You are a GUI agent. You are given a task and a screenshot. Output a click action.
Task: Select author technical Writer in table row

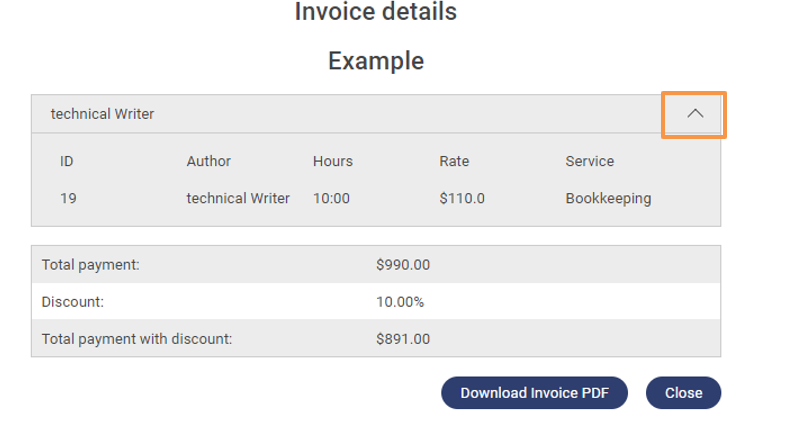point(238,198)
